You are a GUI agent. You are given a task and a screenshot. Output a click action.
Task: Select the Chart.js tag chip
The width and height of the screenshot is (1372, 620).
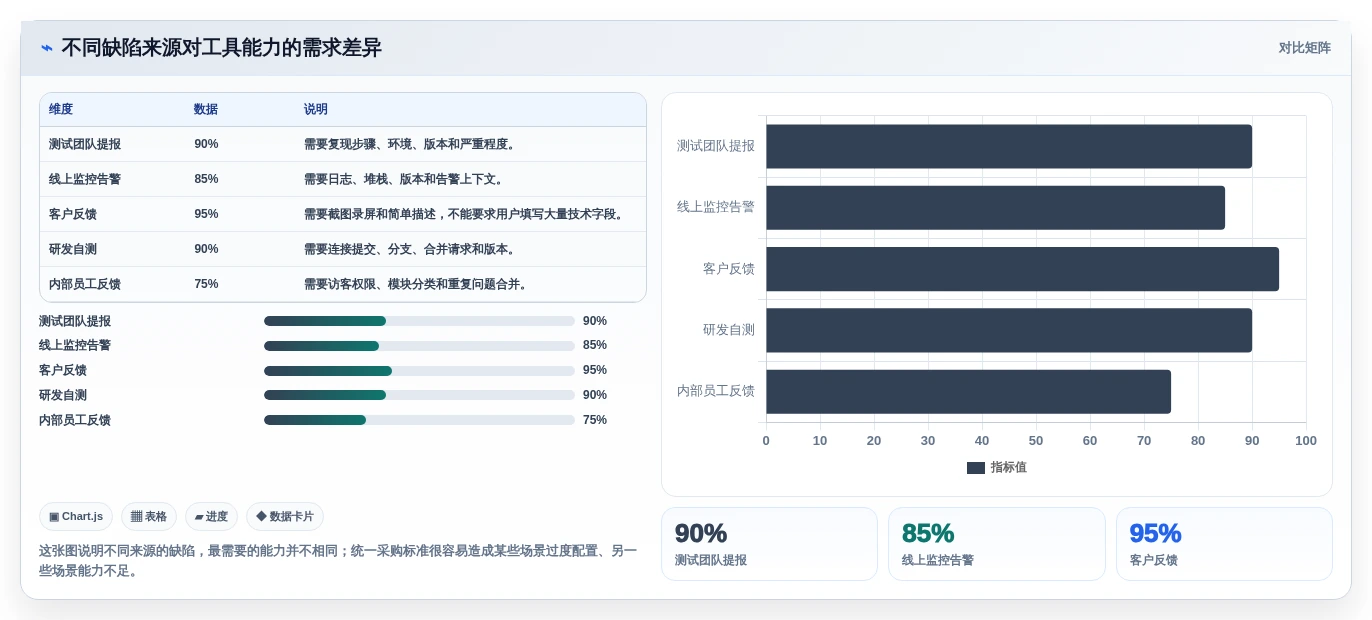pyautogui.click(x=76, y=517)
